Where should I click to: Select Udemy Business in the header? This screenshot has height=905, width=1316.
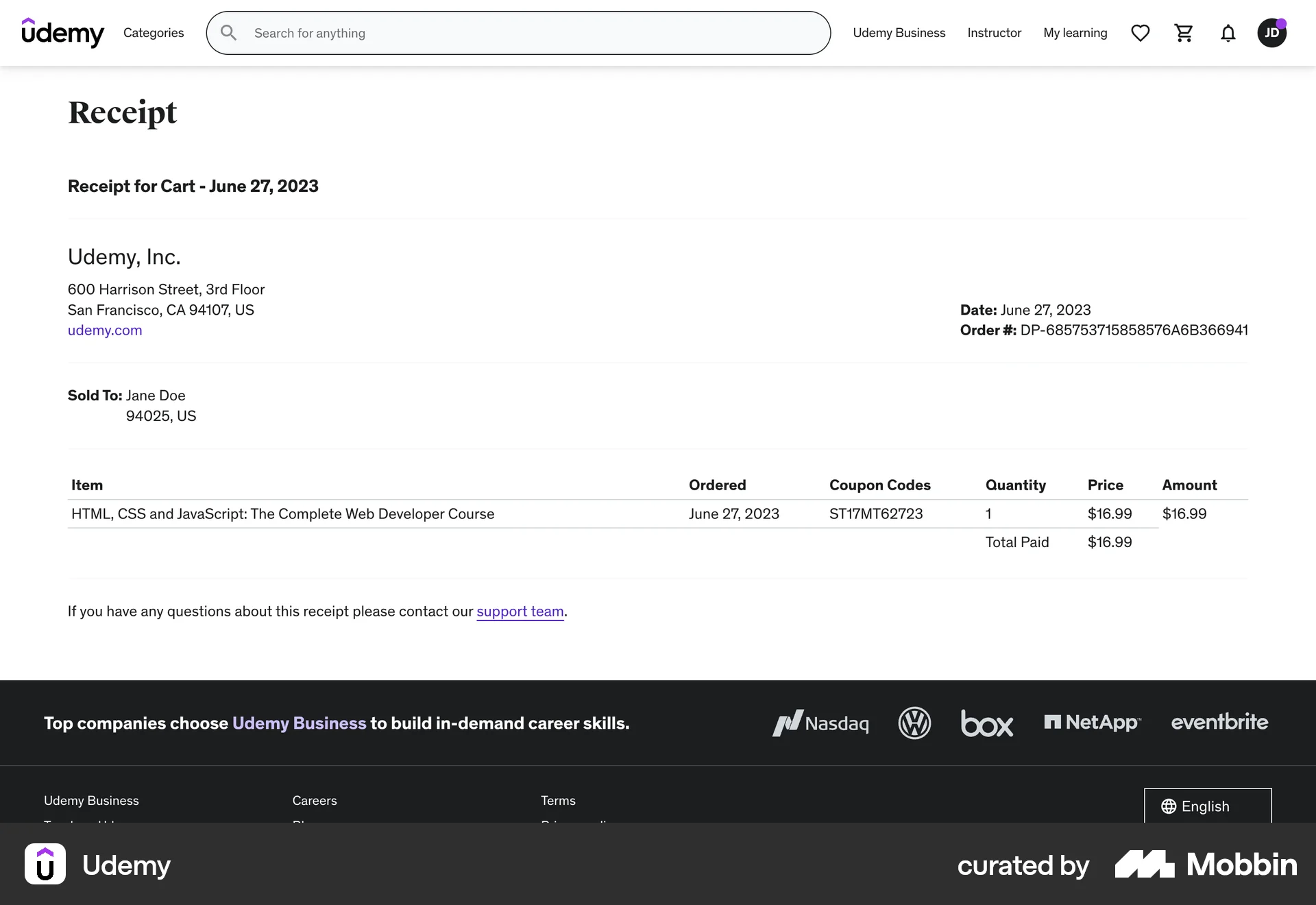click(x=899, y=33)
